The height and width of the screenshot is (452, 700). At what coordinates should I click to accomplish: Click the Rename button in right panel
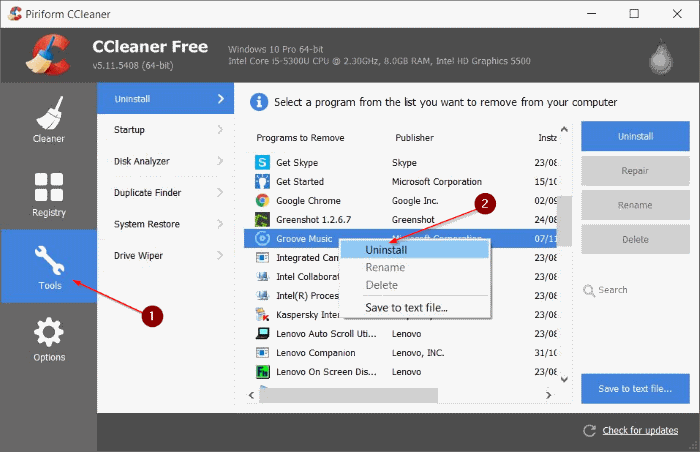coord(635,205)
